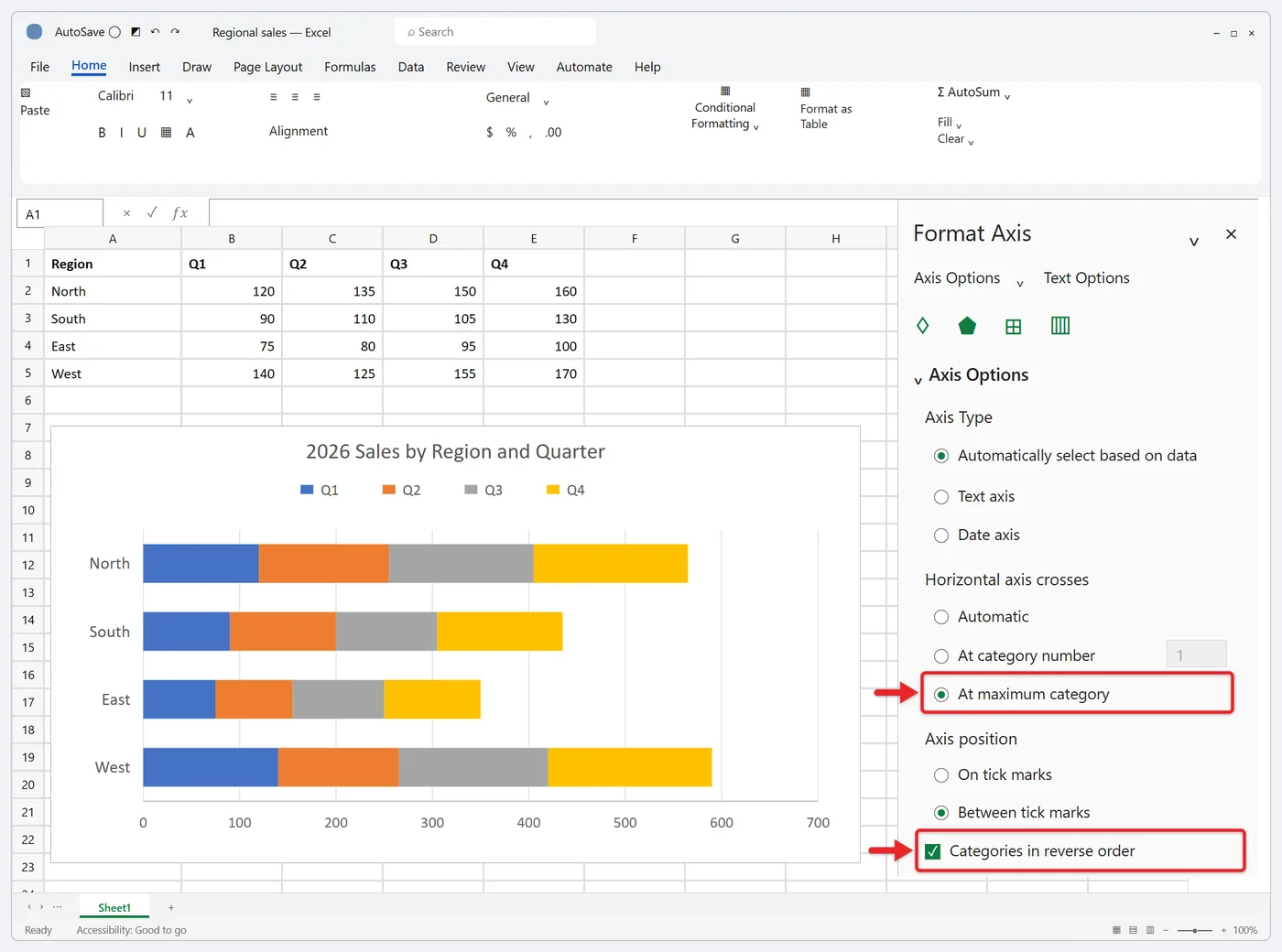Screen dimensions: 1282x952
Task: Close the Format Axis pane
Action: pos(1232,234)
